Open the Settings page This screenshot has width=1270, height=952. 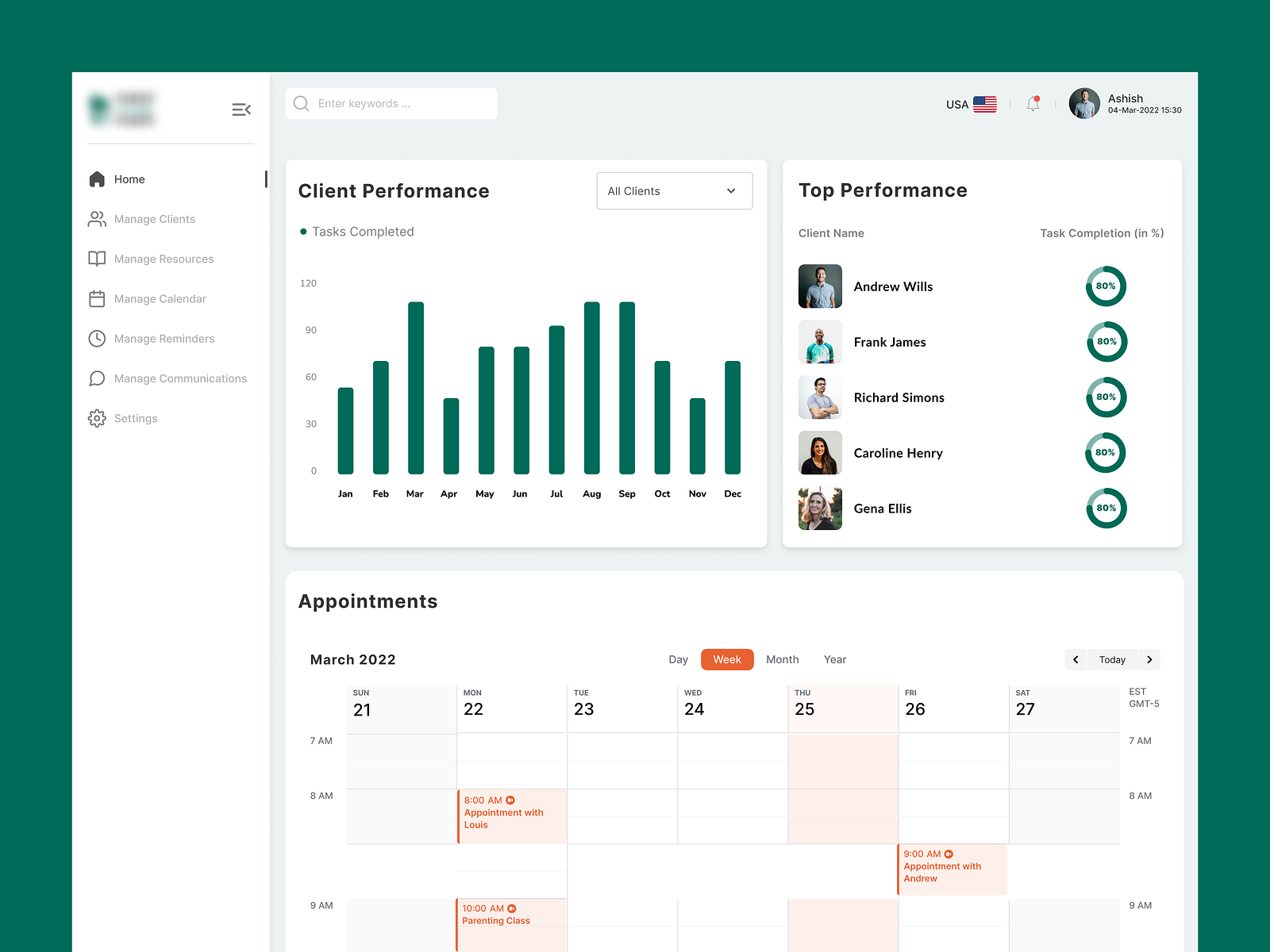point(135,418)
